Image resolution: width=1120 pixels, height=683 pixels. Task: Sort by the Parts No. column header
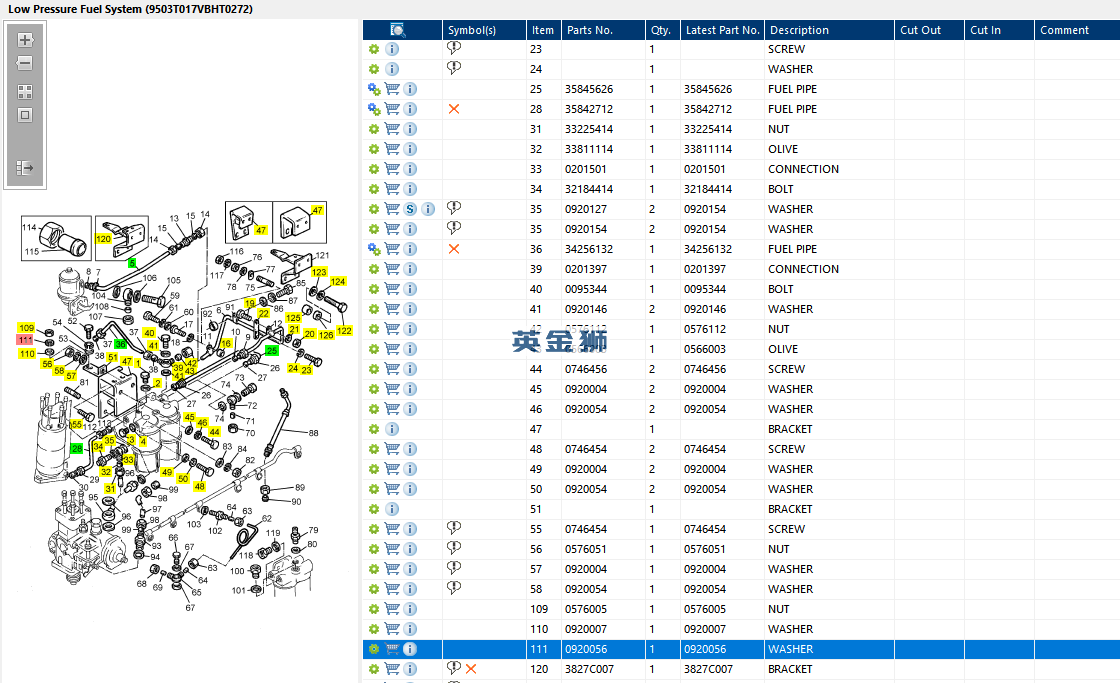603,30
